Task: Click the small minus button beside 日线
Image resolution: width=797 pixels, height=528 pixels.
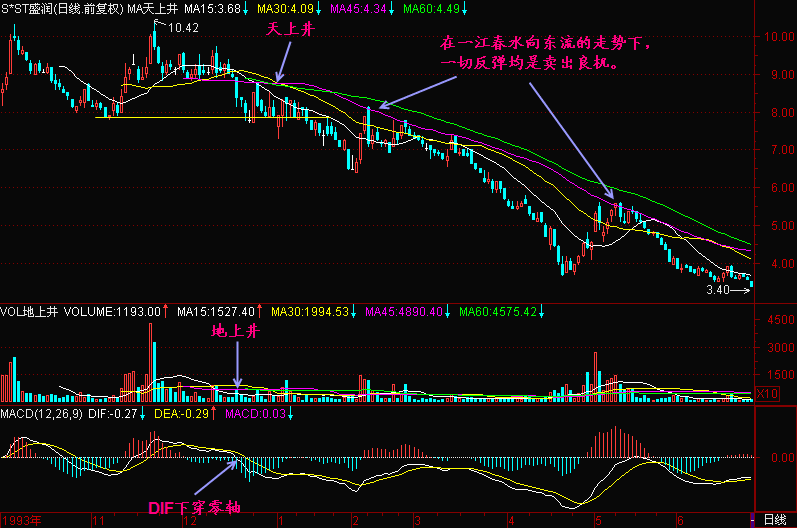Action: tap(754, 520)
